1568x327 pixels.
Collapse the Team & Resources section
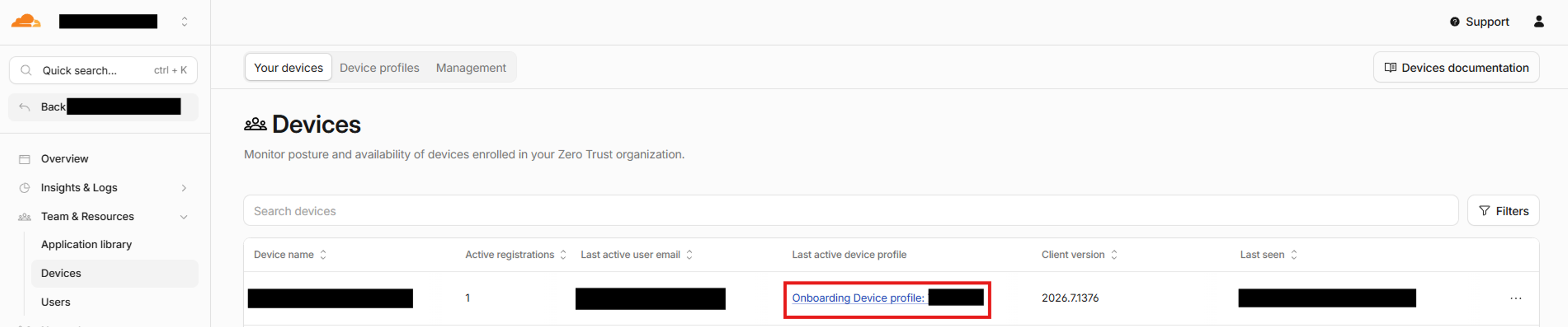point(184,217)
